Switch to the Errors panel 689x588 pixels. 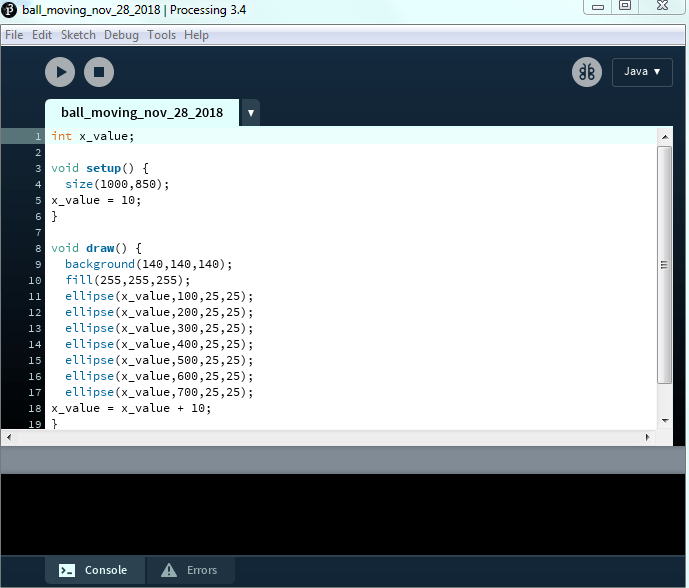190,570
